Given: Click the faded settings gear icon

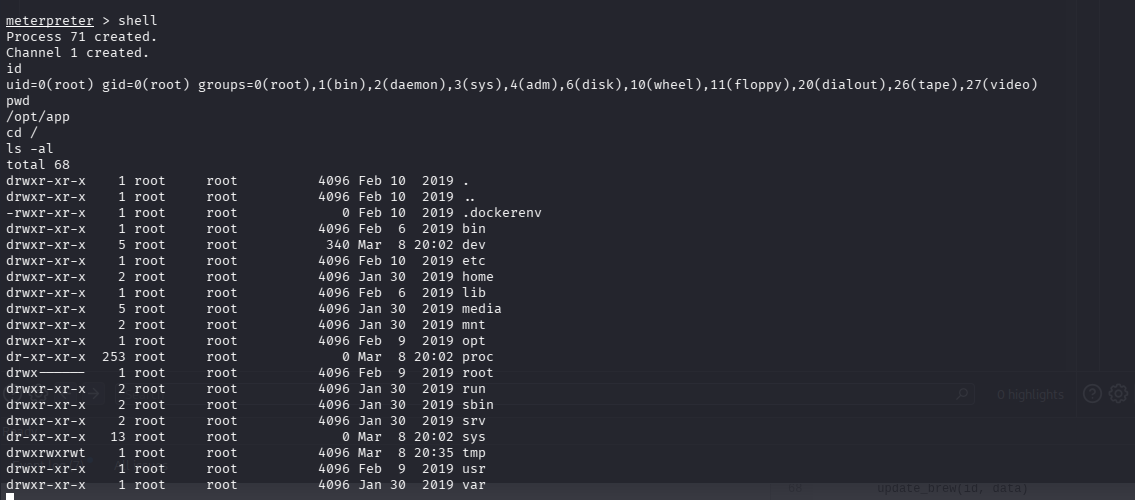Looking at the screenshot, I should point(1118,393).
